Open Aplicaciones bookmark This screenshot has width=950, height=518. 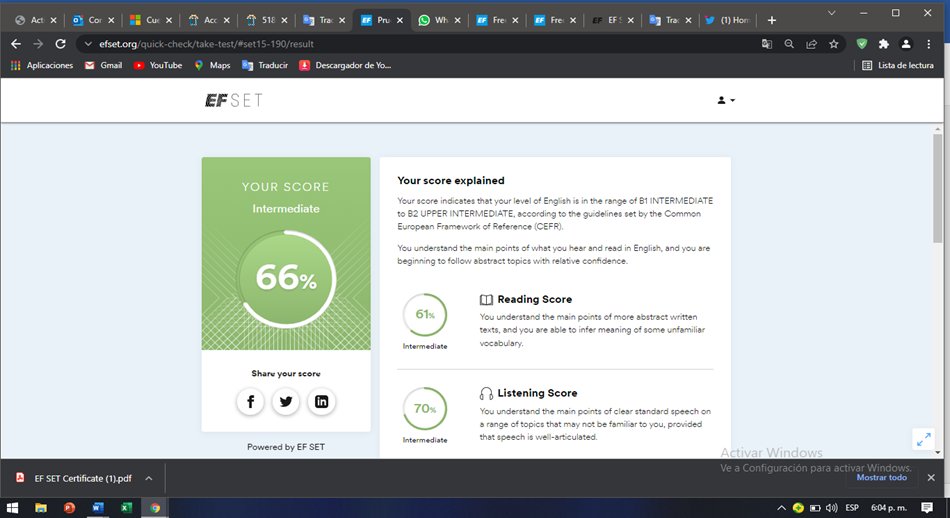(x=42, y=65)
